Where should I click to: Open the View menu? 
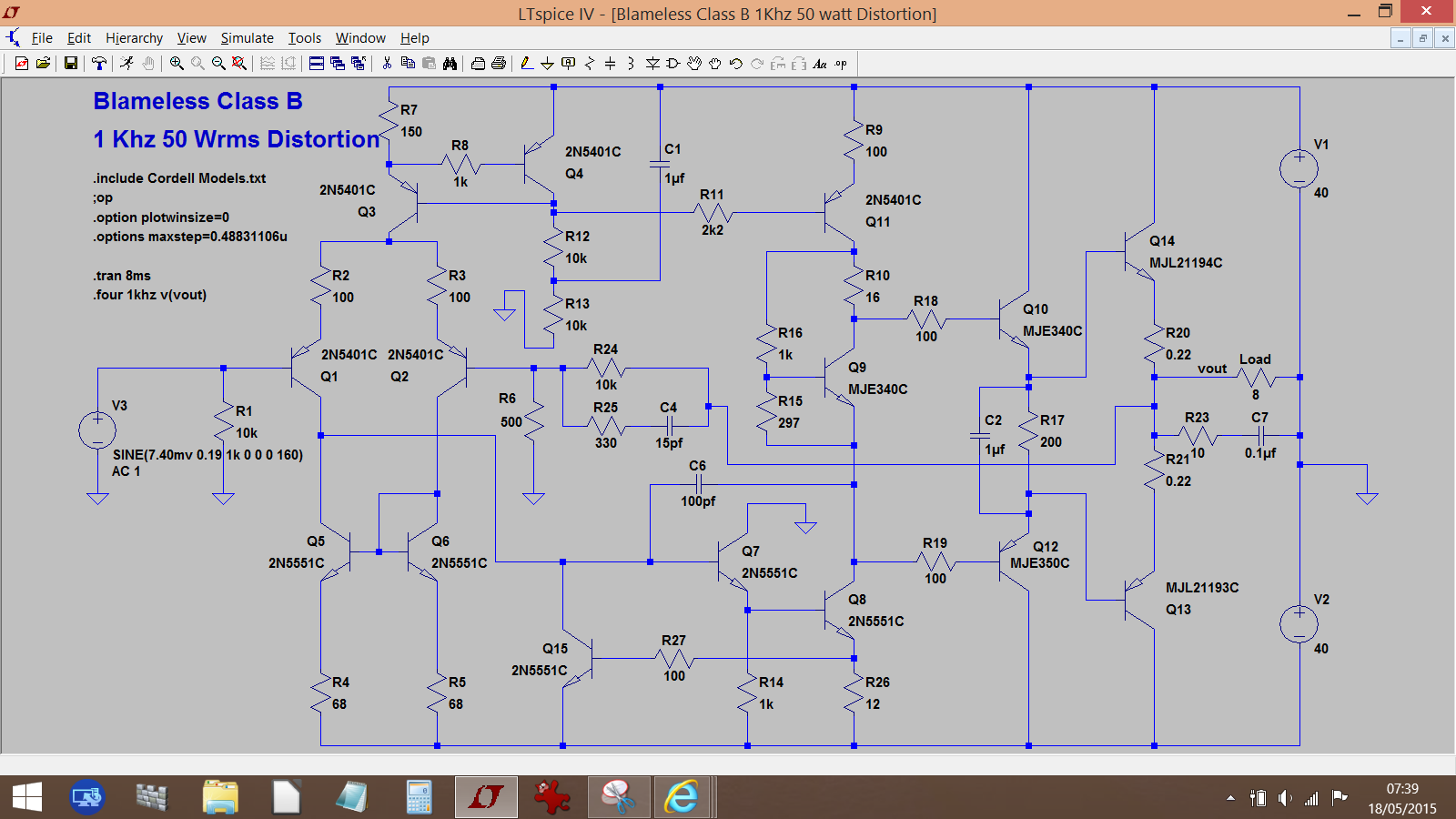191,38
